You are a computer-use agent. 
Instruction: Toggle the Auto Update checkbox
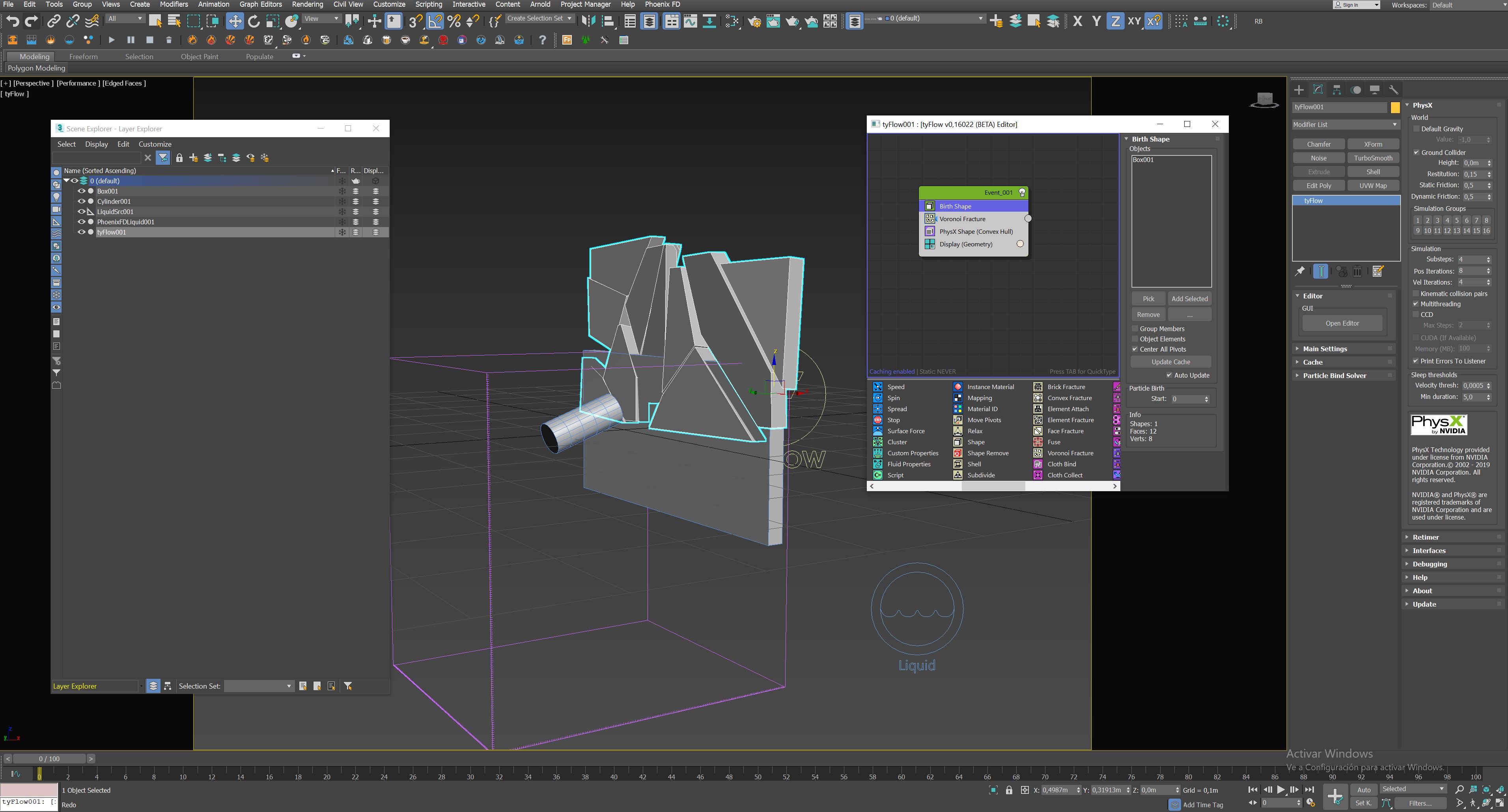pos(1169,376)
